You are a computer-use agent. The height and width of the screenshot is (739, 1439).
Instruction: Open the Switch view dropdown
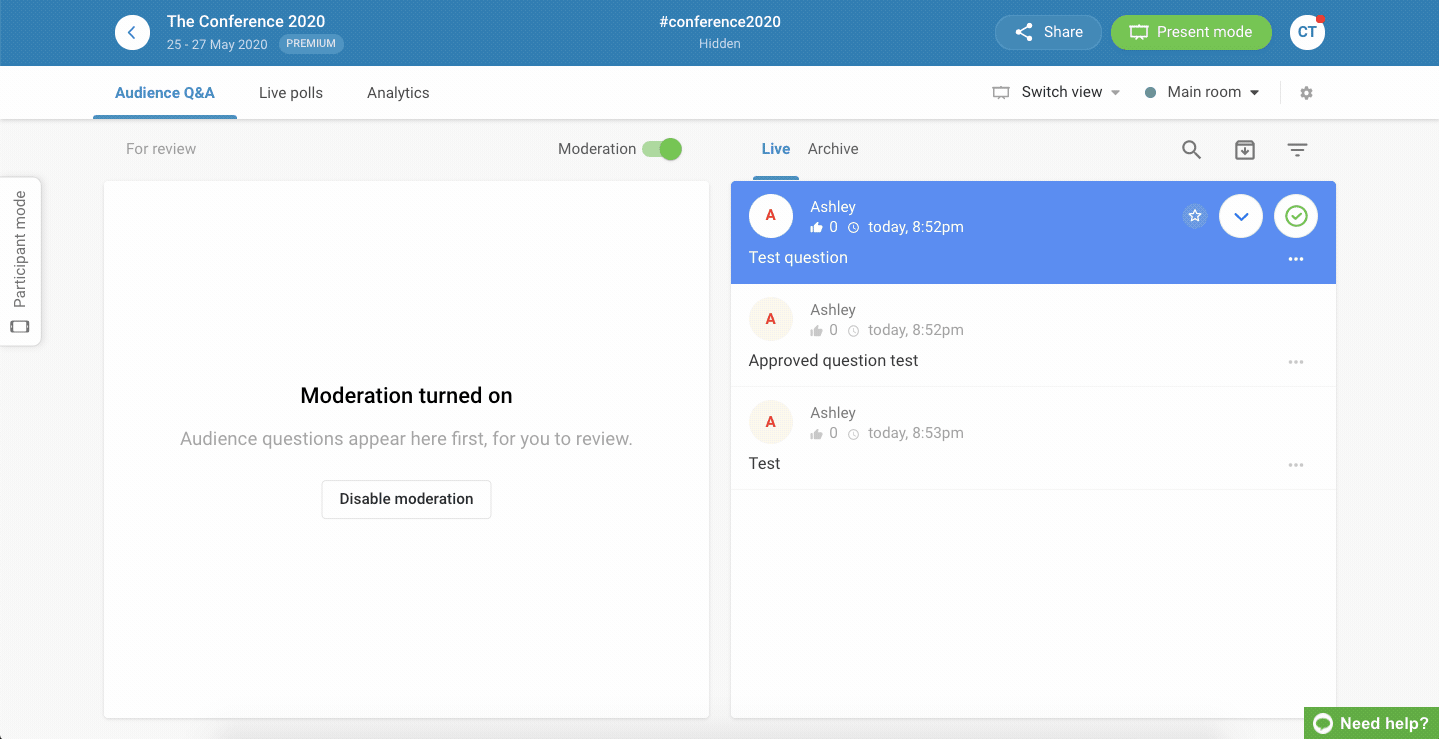coord(1056,92)
